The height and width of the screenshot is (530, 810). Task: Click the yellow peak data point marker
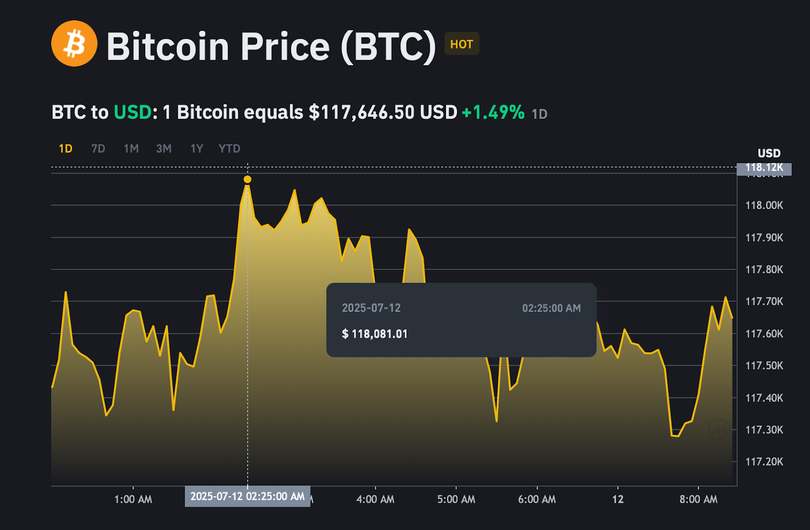(247, 180)
